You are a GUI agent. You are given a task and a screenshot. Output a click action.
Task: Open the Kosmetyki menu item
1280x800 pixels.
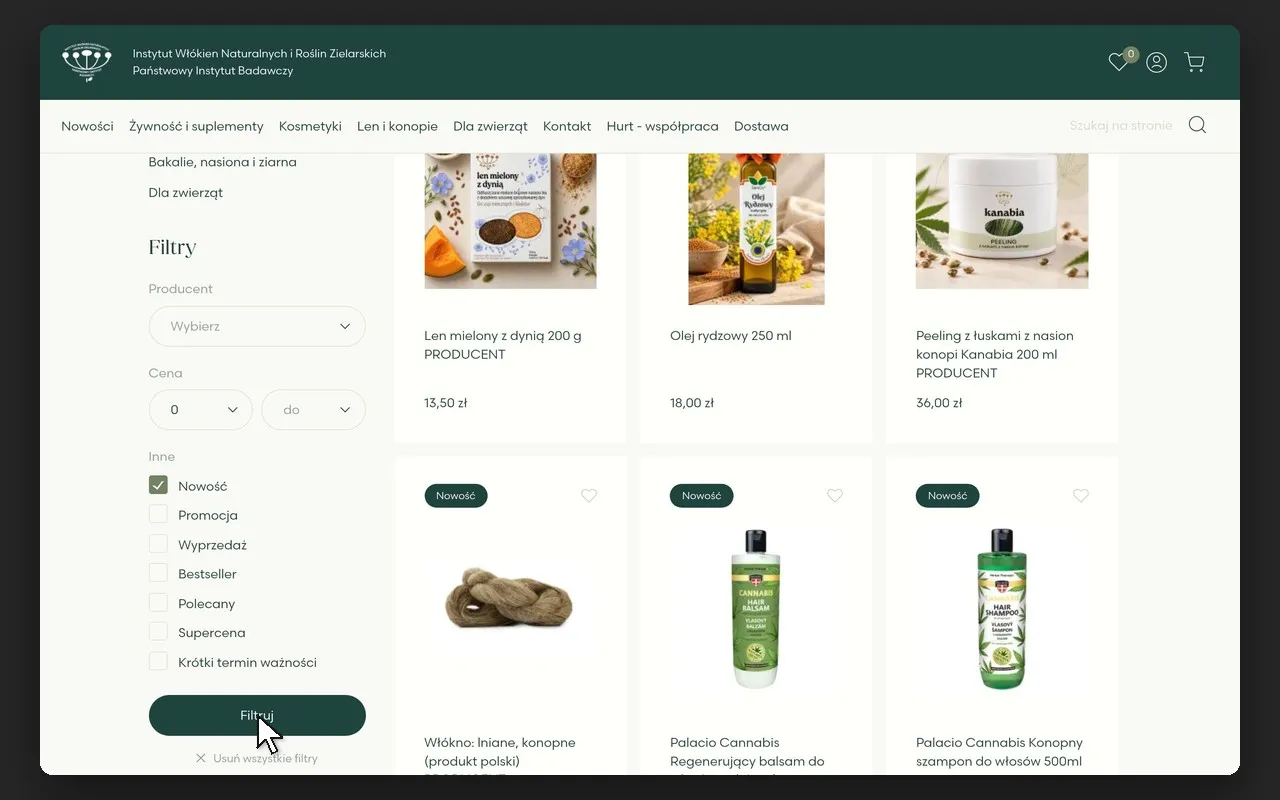(x=310, y=126)
